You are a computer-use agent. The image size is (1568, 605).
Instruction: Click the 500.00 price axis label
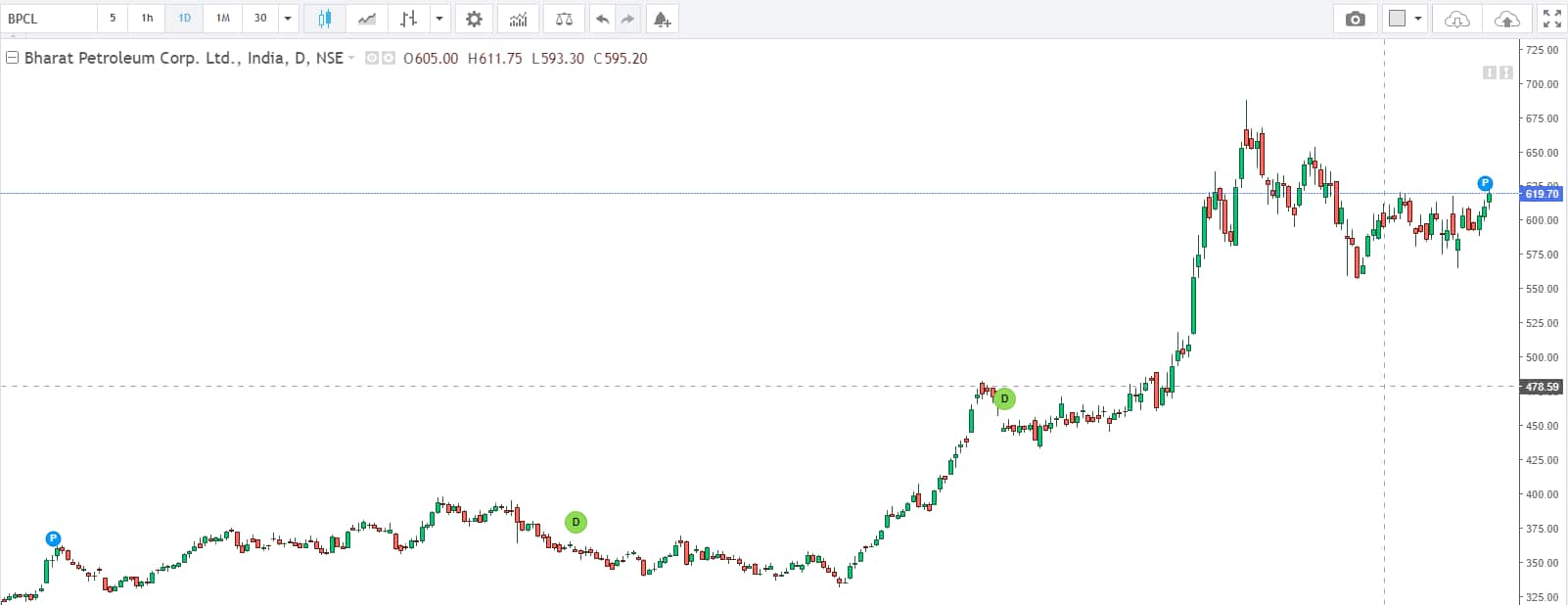[1542, 357]
